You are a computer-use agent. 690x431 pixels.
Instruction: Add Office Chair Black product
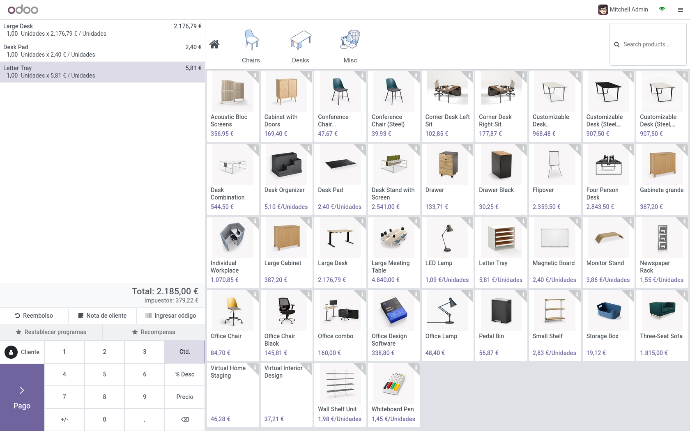pos(286,325)
